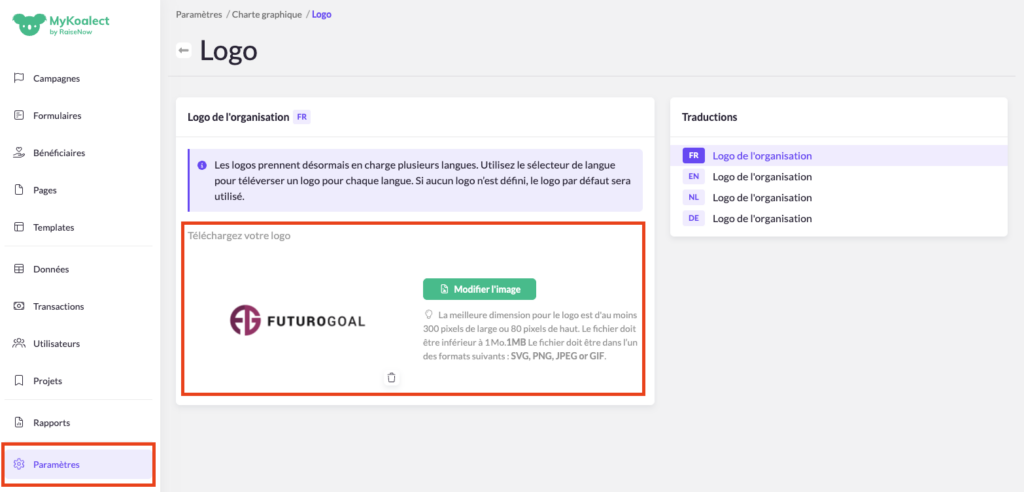Click the Formulaires form icon
Viewport: 1024px width, 492px height.
(x=18, y=115)
